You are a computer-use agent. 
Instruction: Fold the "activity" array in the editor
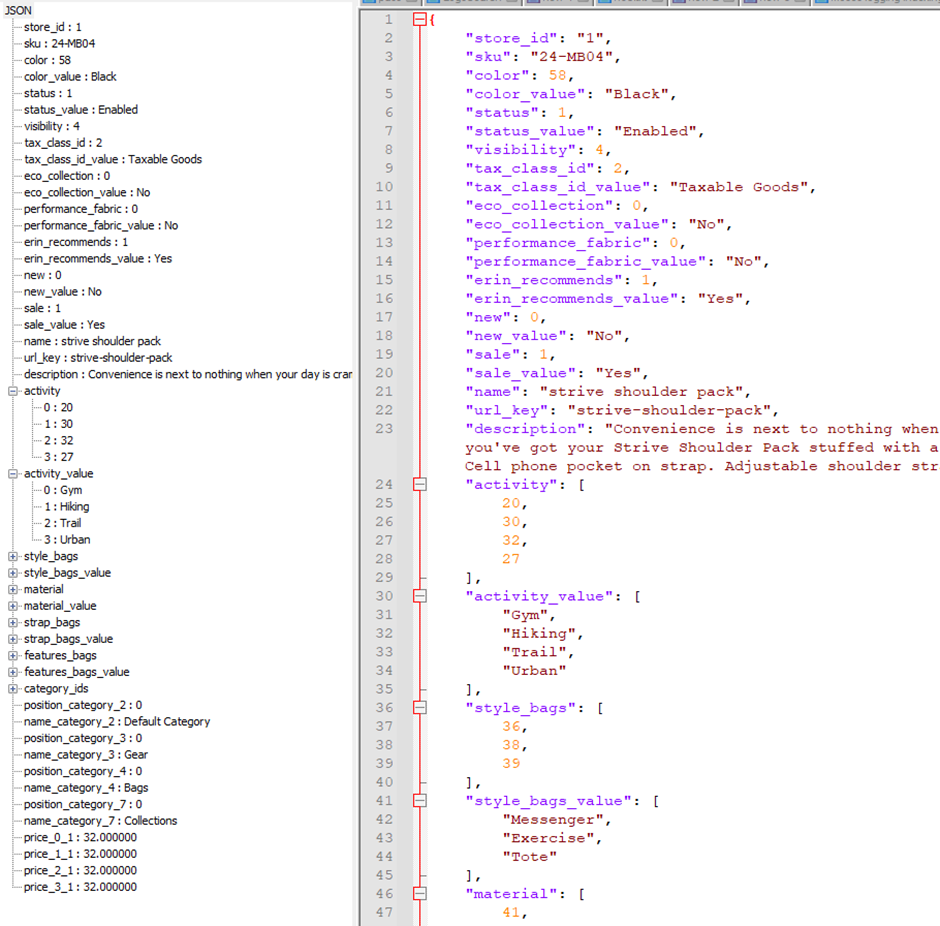[x=420, y=485]
